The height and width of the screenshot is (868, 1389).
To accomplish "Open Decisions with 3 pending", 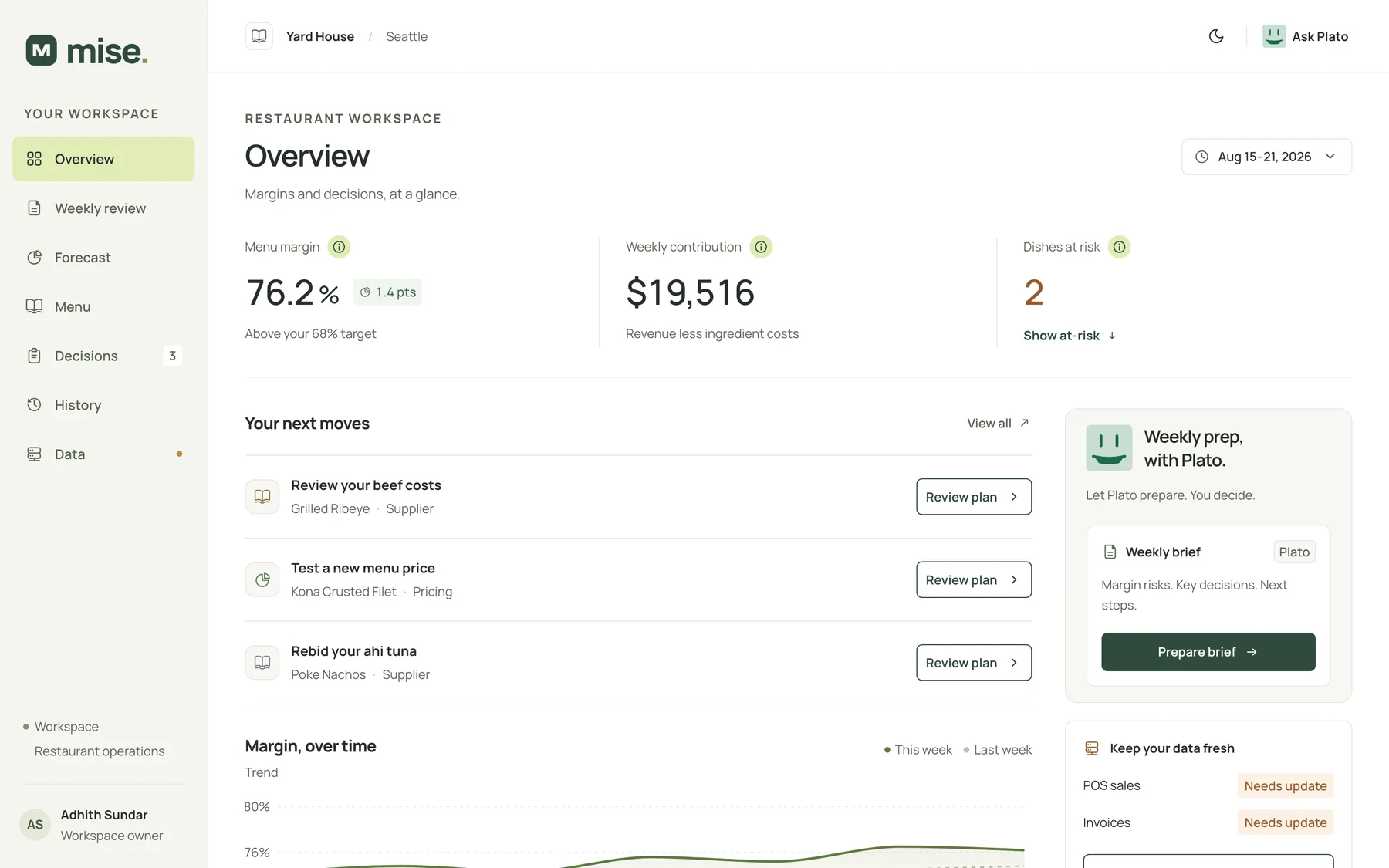I will (x=103, y=356).
